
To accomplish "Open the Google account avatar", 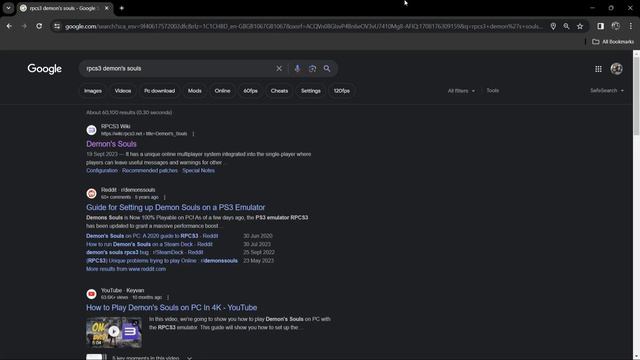I will coord(616,69).
